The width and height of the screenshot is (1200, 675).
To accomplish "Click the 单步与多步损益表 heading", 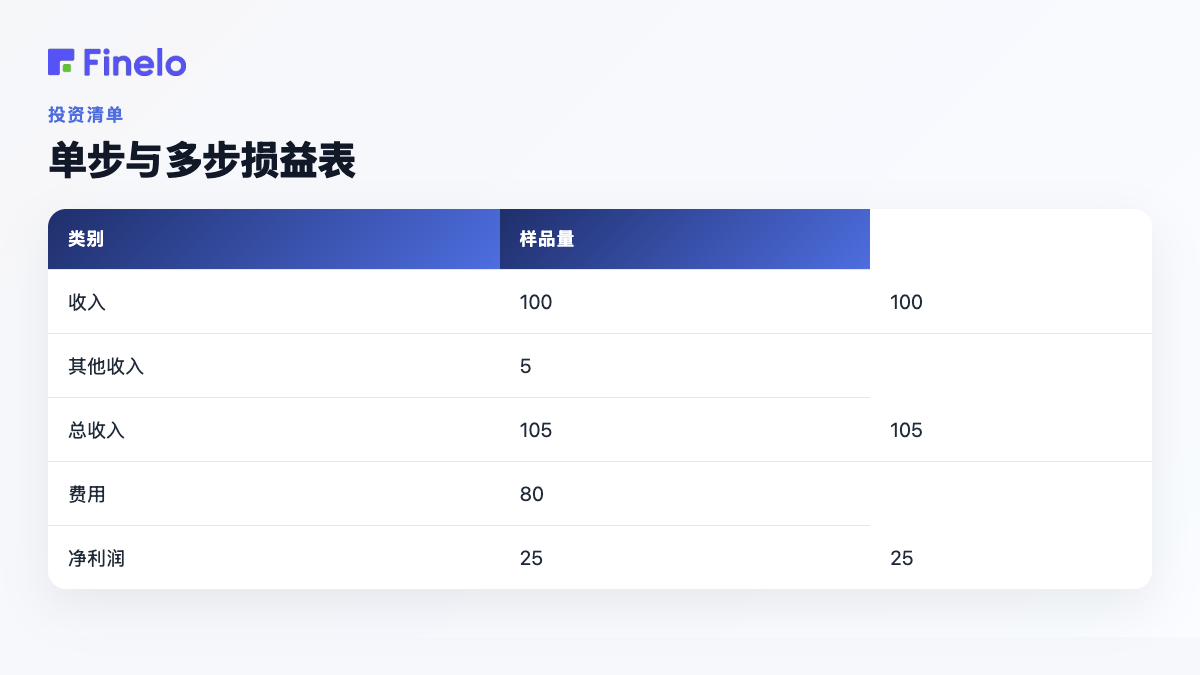I will pyautogui.click(x=202, y=162).
